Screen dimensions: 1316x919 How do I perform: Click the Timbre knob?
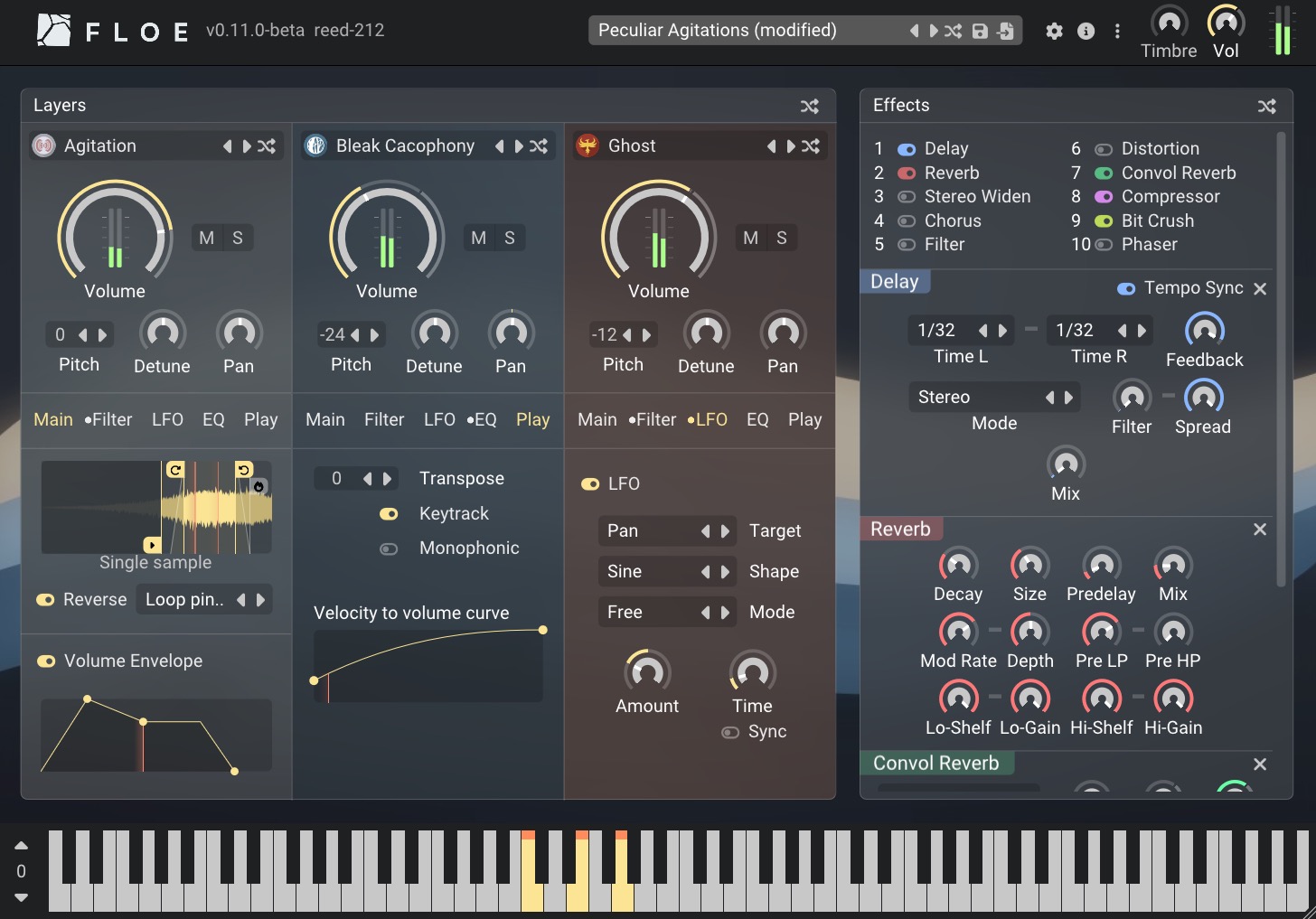click(1169, 23)
